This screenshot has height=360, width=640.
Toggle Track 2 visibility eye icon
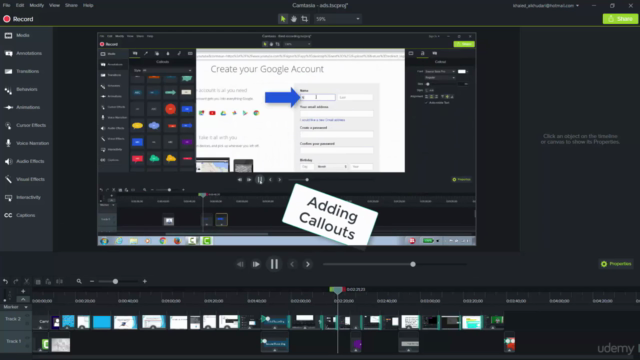[28, 316]
